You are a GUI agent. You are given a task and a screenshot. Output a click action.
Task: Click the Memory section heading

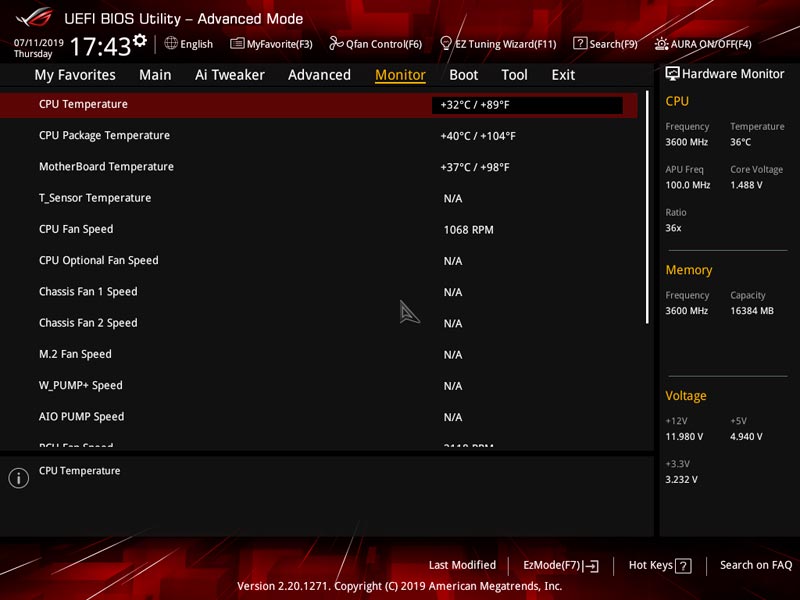point(689,270)
